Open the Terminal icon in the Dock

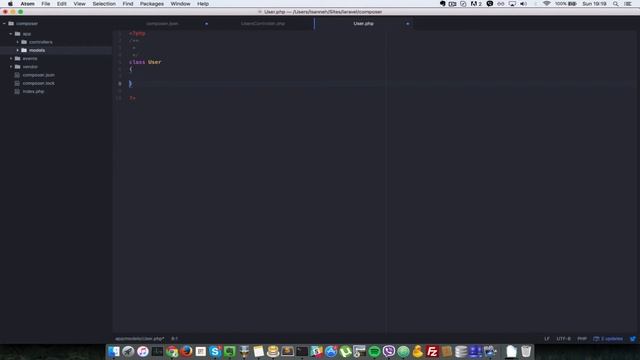click(302, 351)
